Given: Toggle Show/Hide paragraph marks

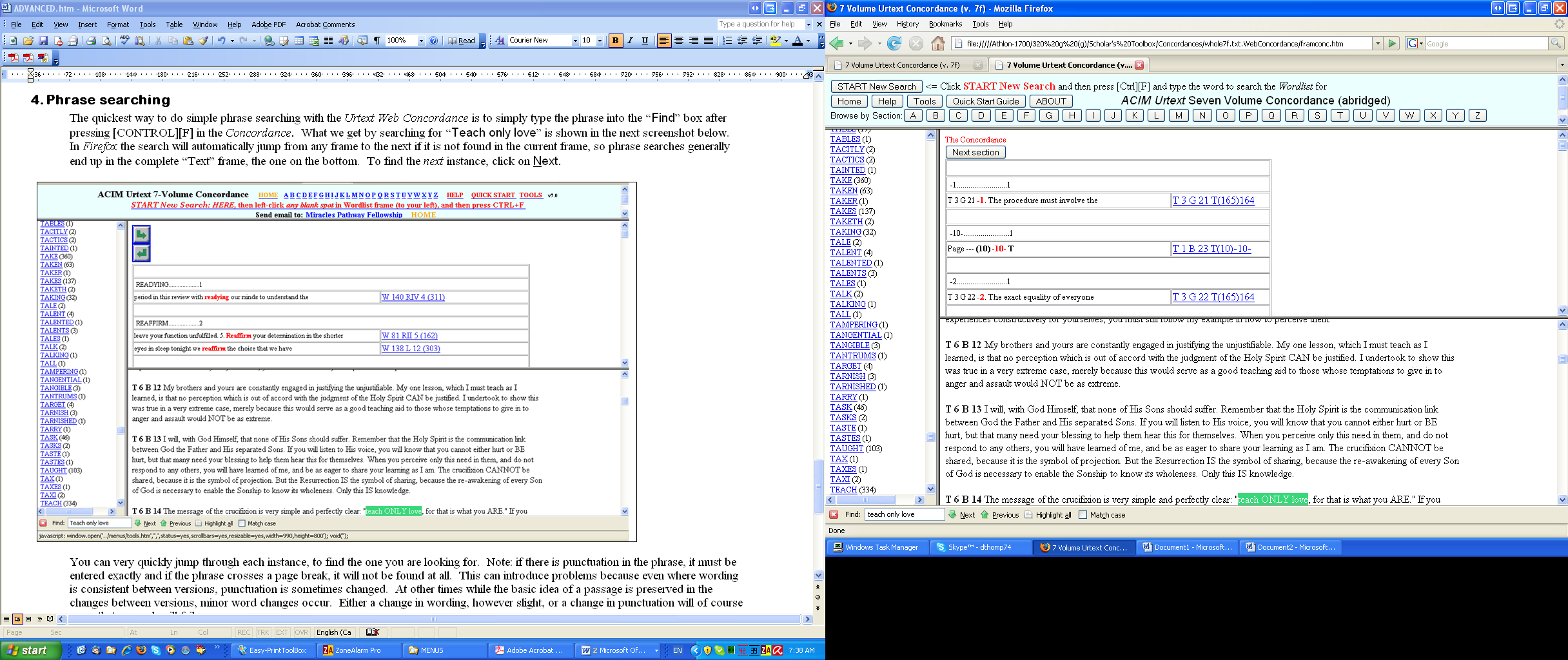Looking at the screenshot, I should [x=377, y=41].
